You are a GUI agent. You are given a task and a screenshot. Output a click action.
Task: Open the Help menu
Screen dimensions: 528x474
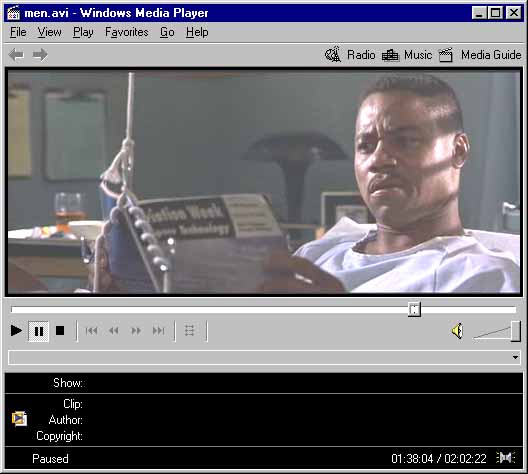197,32
